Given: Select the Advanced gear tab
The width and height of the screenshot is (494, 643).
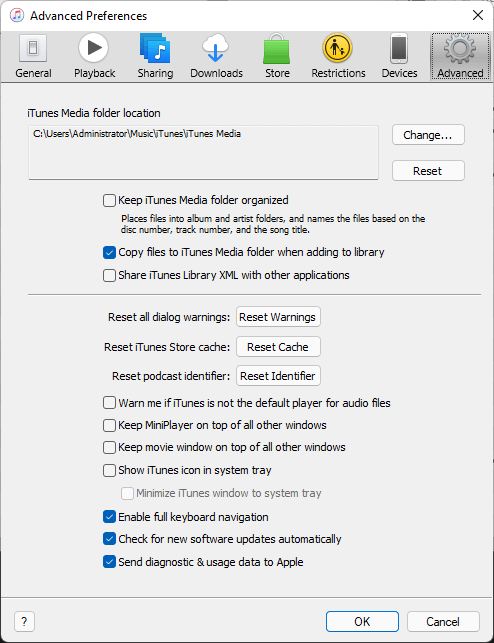Looking at the screenshot, I should [460, 57].
